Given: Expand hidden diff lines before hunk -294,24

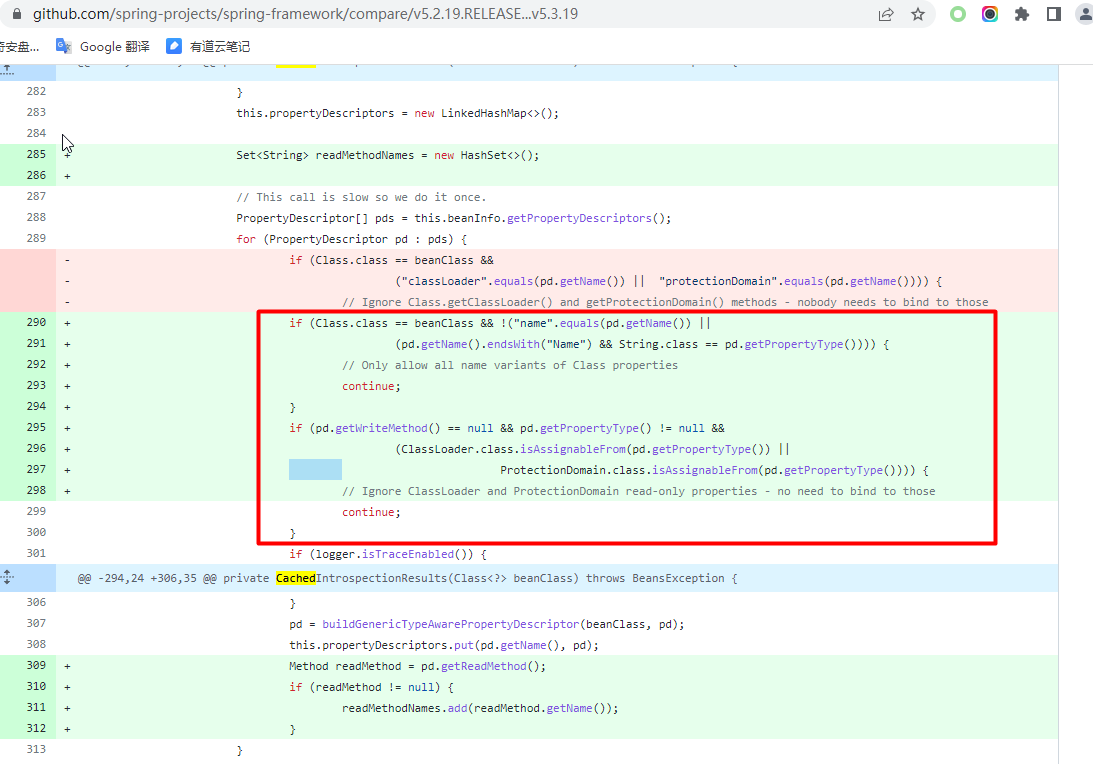Looking at the screenshot, I should [x=8, y=577].
